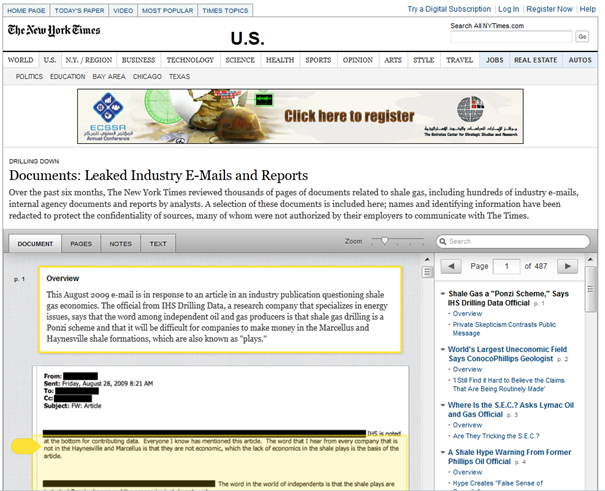Switch to the DOCUMENT tab
Image resolution: width=605 pixels, height=491 pixels.
pos(35,244)
